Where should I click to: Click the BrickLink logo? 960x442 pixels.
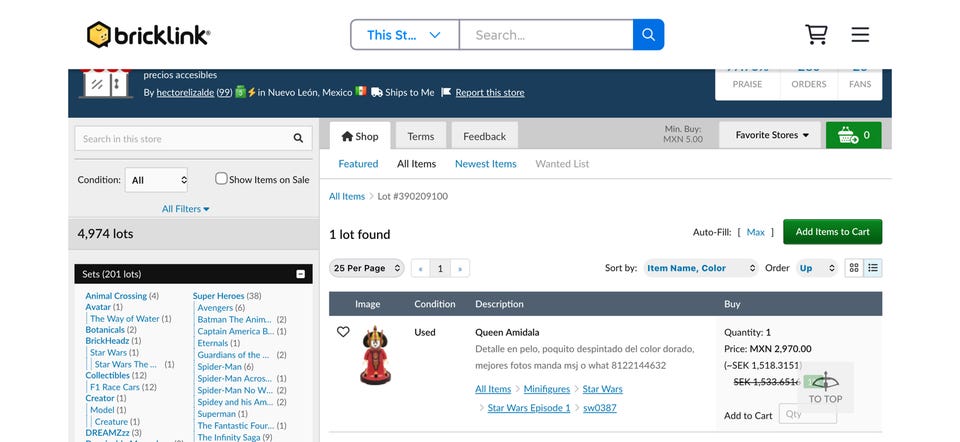click(x=148, y=35)
